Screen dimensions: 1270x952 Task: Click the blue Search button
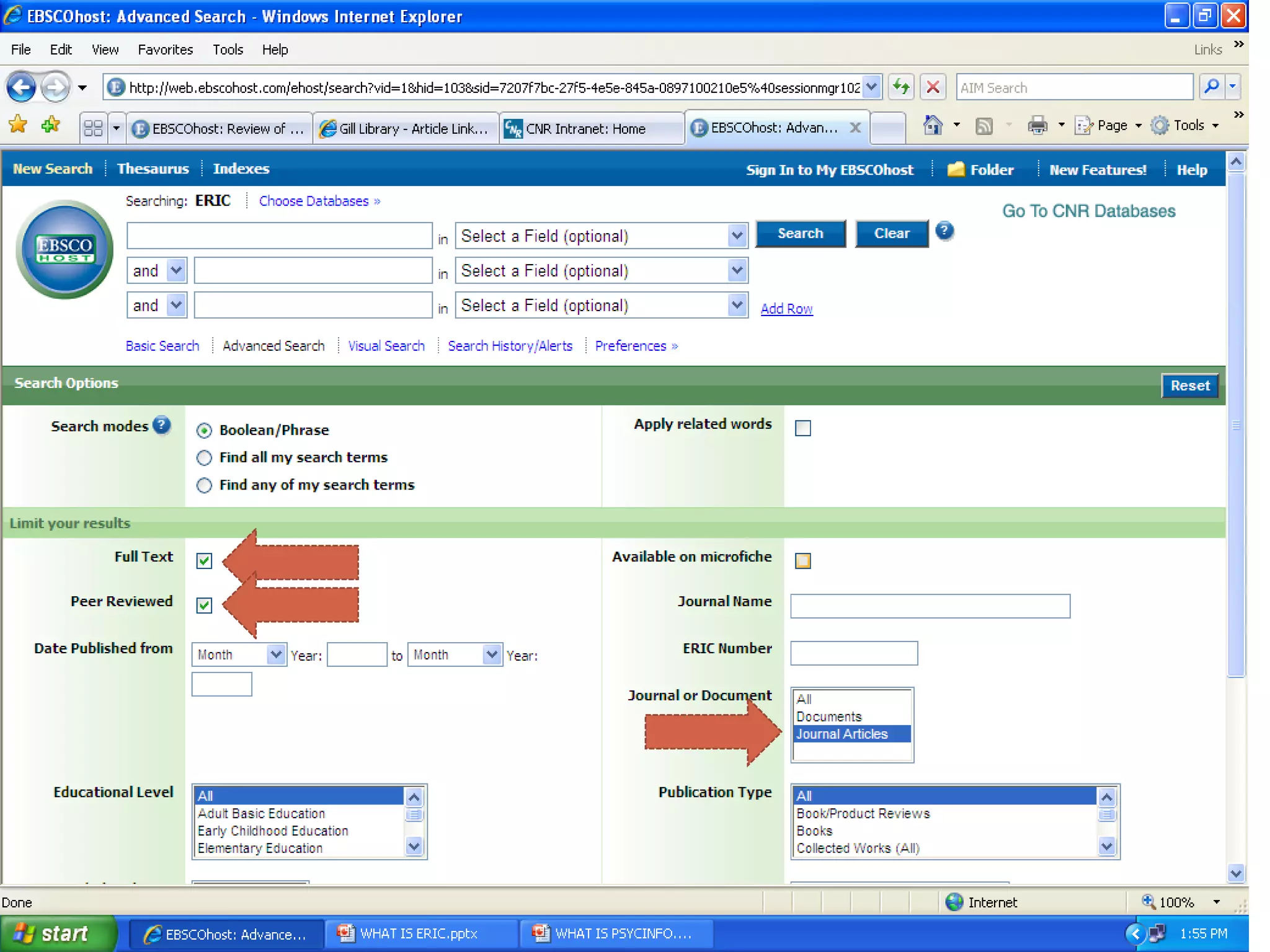coord(800,234)
